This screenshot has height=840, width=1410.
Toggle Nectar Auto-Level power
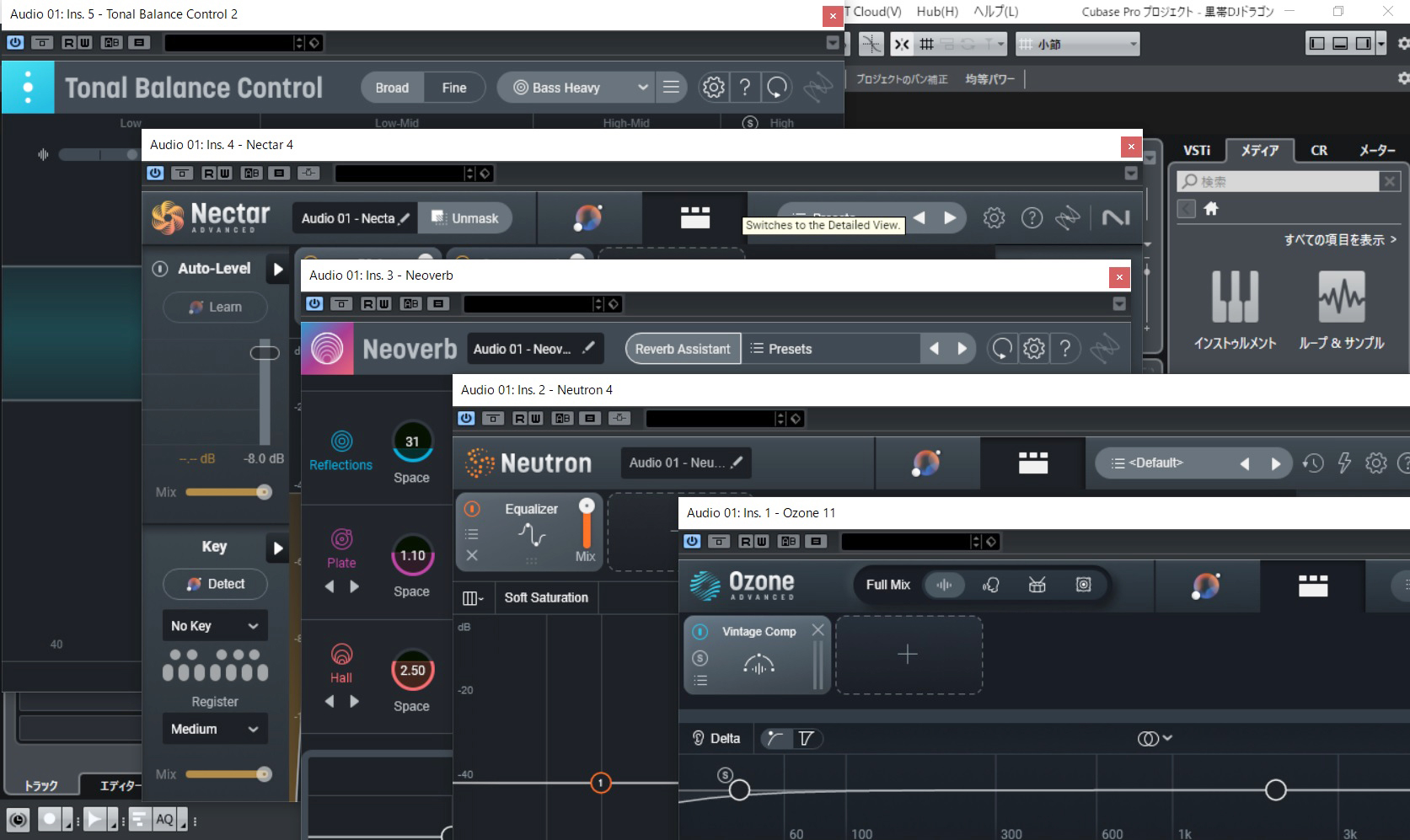(159, 269)
